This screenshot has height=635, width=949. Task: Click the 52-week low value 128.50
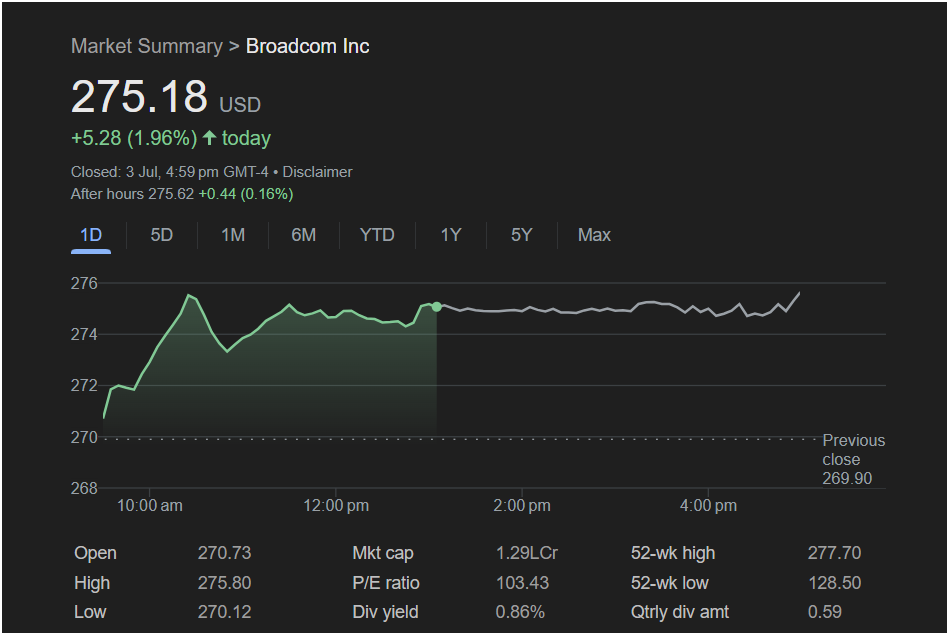[834, 583]
